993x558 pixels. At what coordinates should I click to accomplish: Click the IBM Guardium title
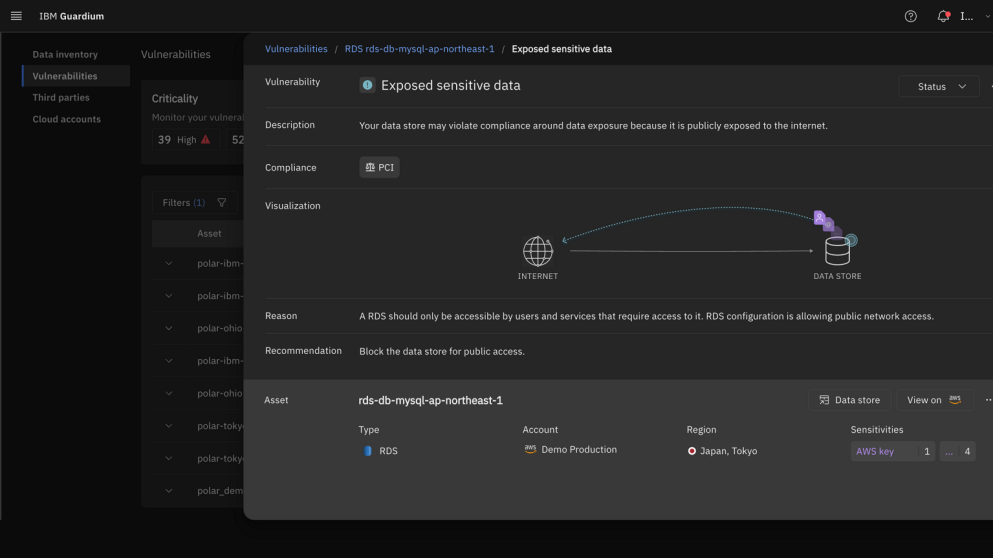[x=72, y=16]
